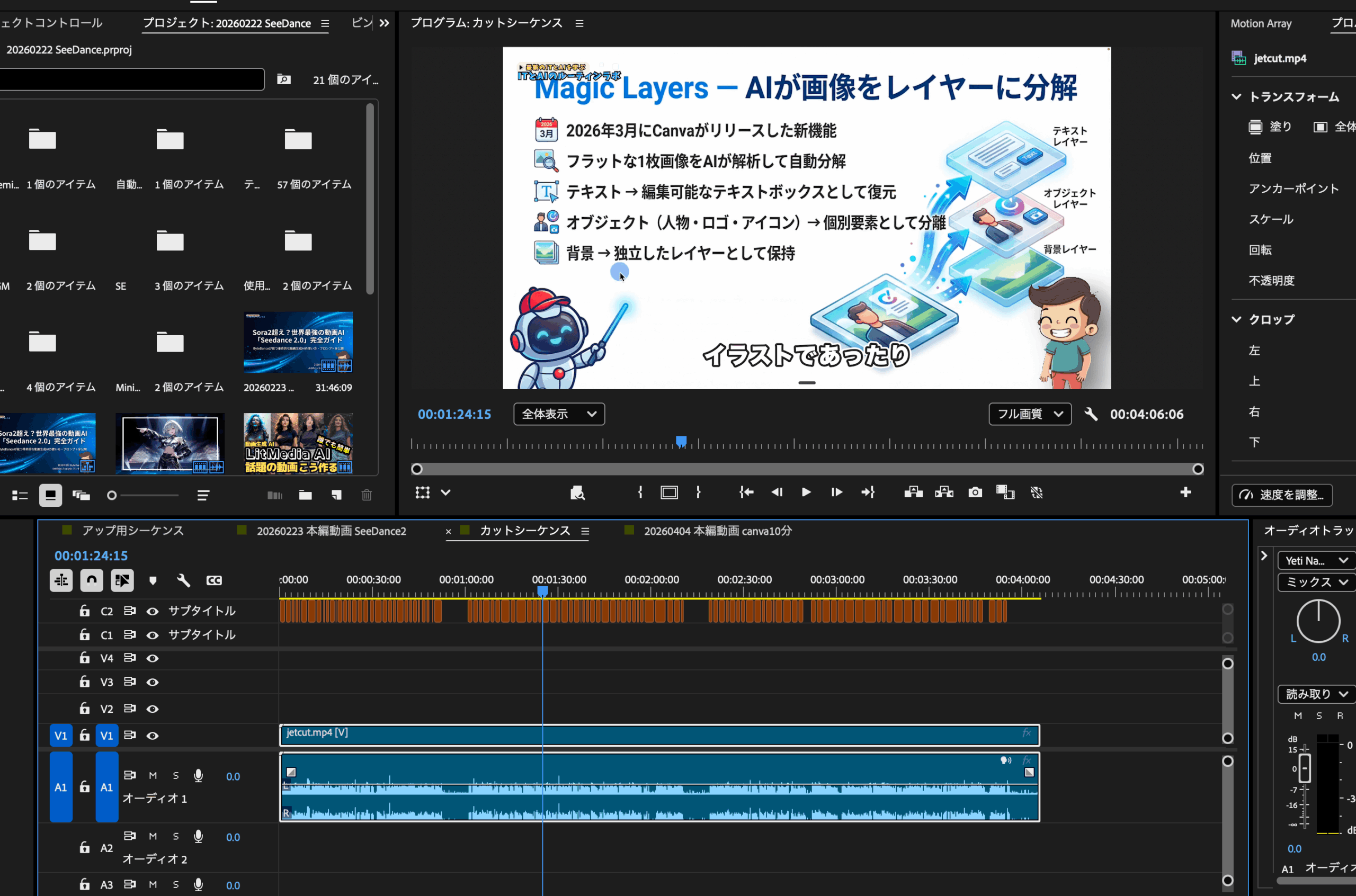Open the 全体表示 zoom level dropdown
The height and width of the screenshot is (896, 1356).
click(x=558, y=414)
